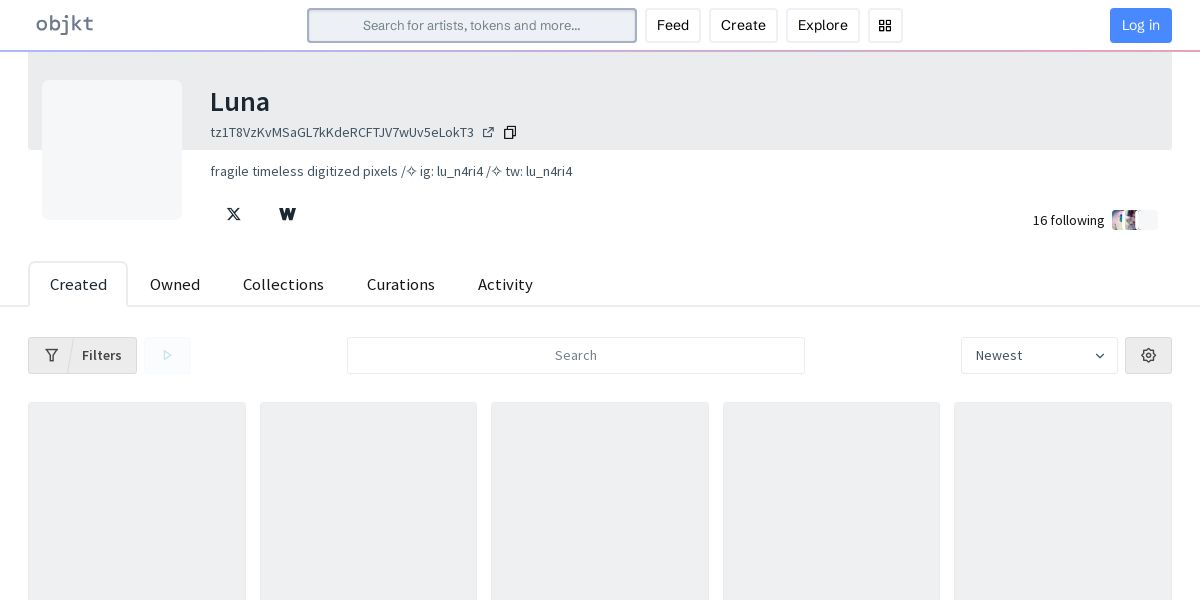The width and height of the screenshot is (1200, 600).
Task: Open wallet address external link icon
Action: pos(488,133)
